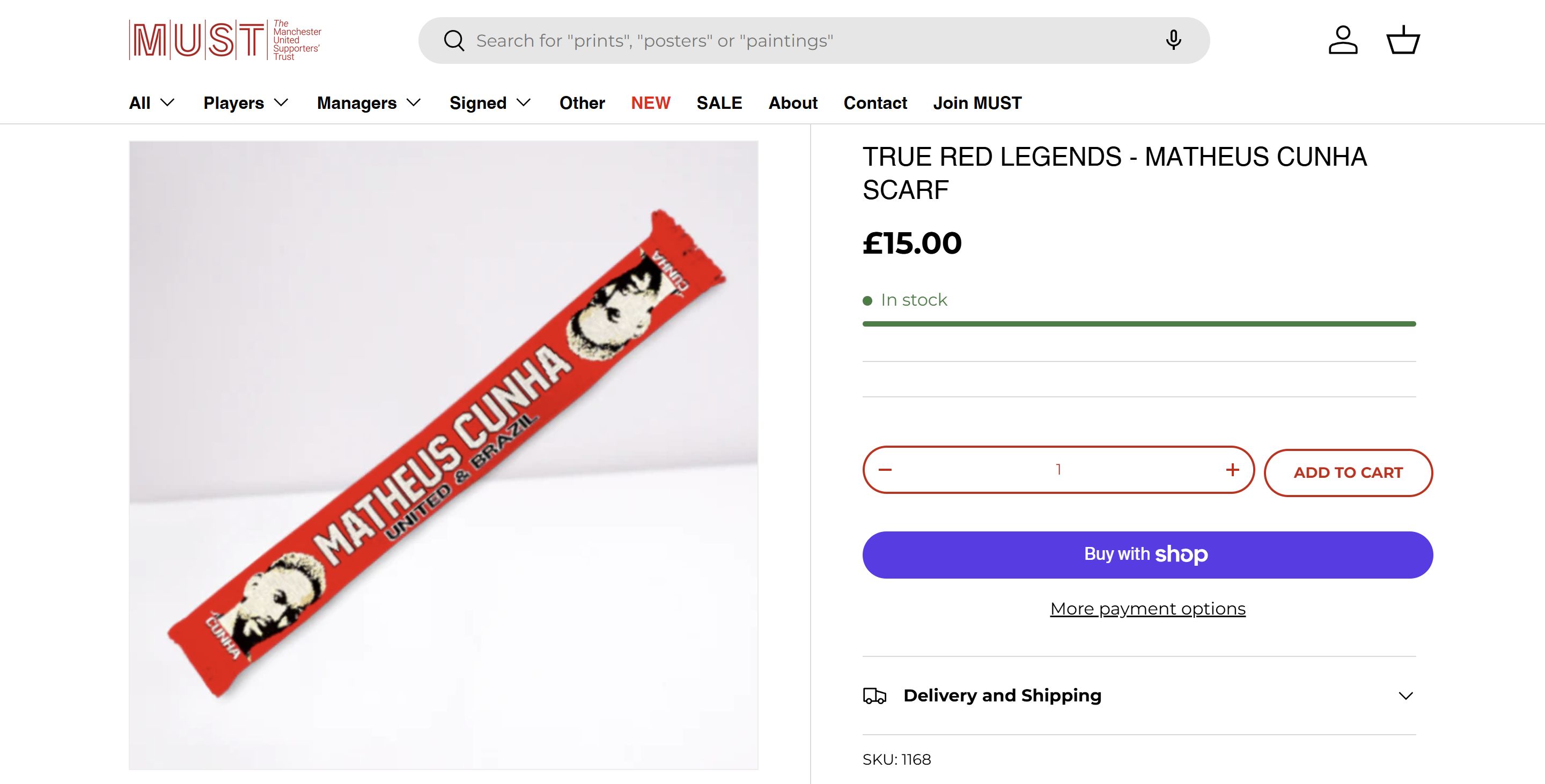Open the shopping basket icon
The height and width of the screenshot is (784, 1545).
coord(1403,40)
